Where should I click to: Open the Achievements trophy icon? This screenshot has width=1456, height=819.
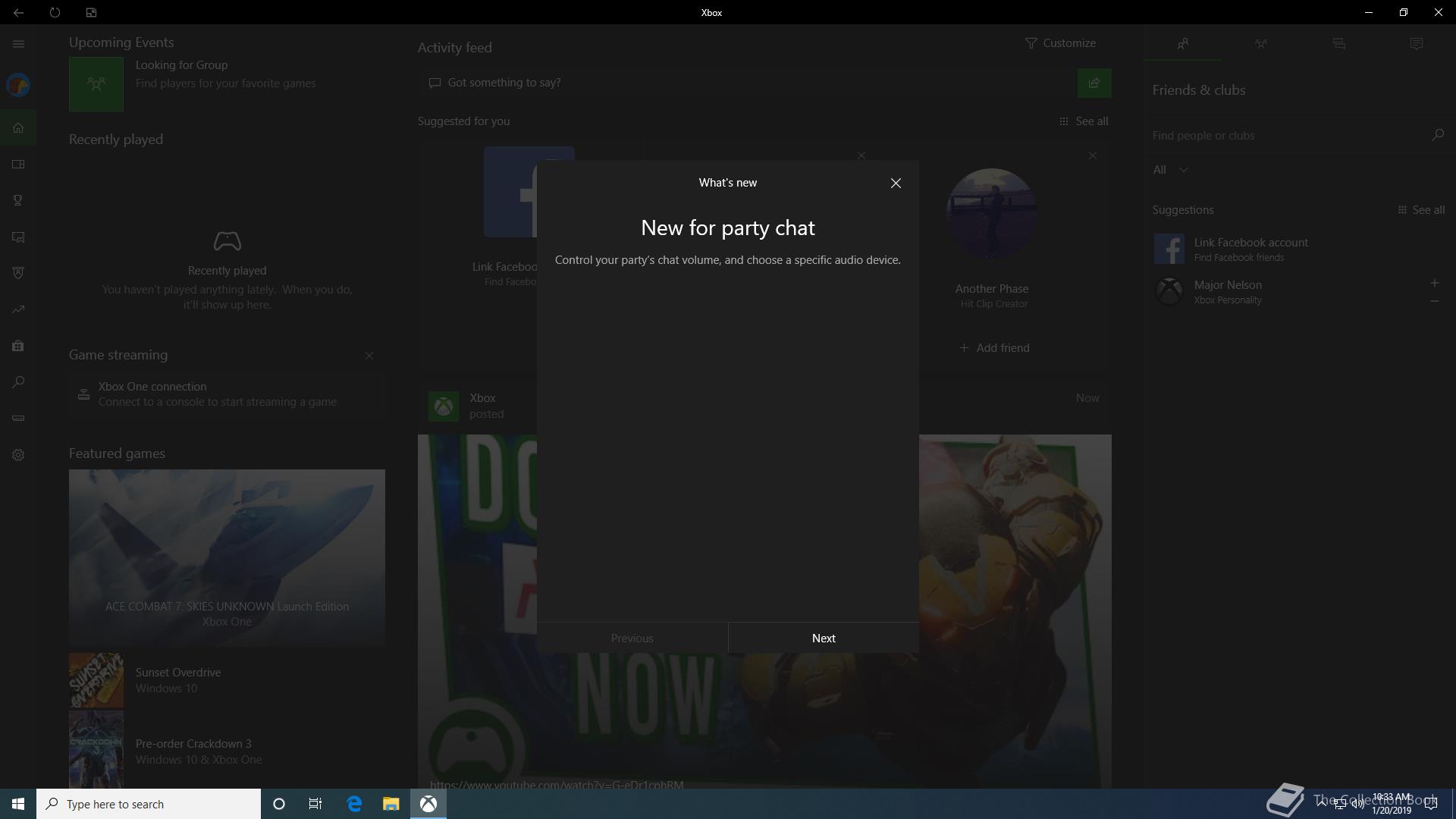[x=18, y=200]
